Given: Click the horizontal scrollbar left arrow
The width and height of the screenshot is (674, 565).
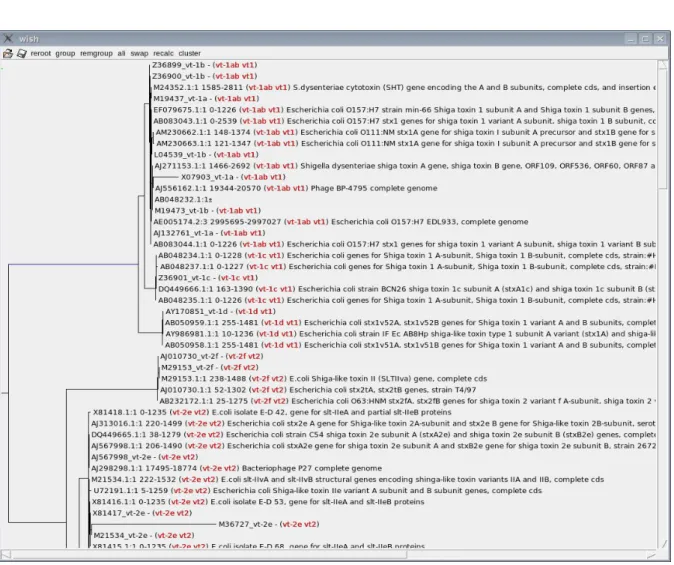Looking at the screenshot, I should tap(6, 555).
